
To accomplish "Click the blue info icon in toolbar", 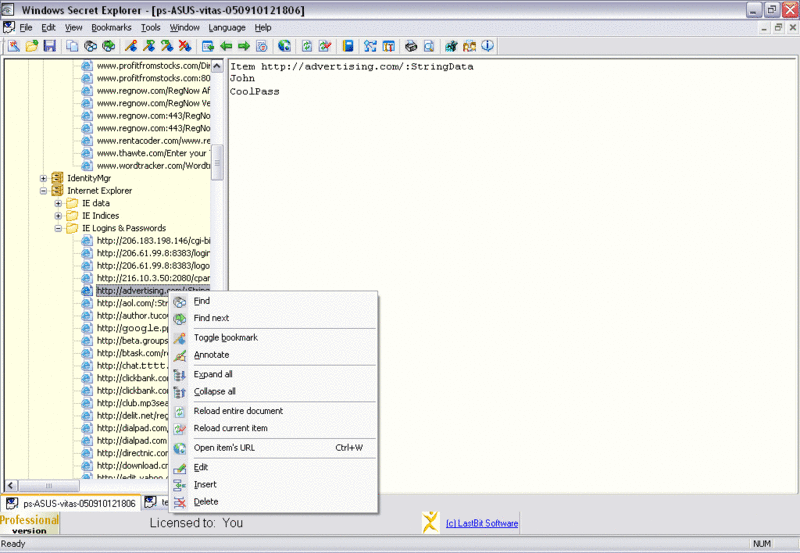I will click(x=487, y=46).
